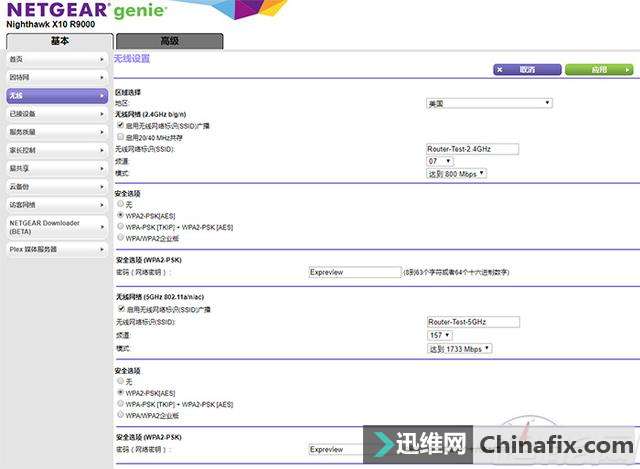Click the arrow icon beside 家长控制
The image size is (640, 469).
[x=102, y=150]
